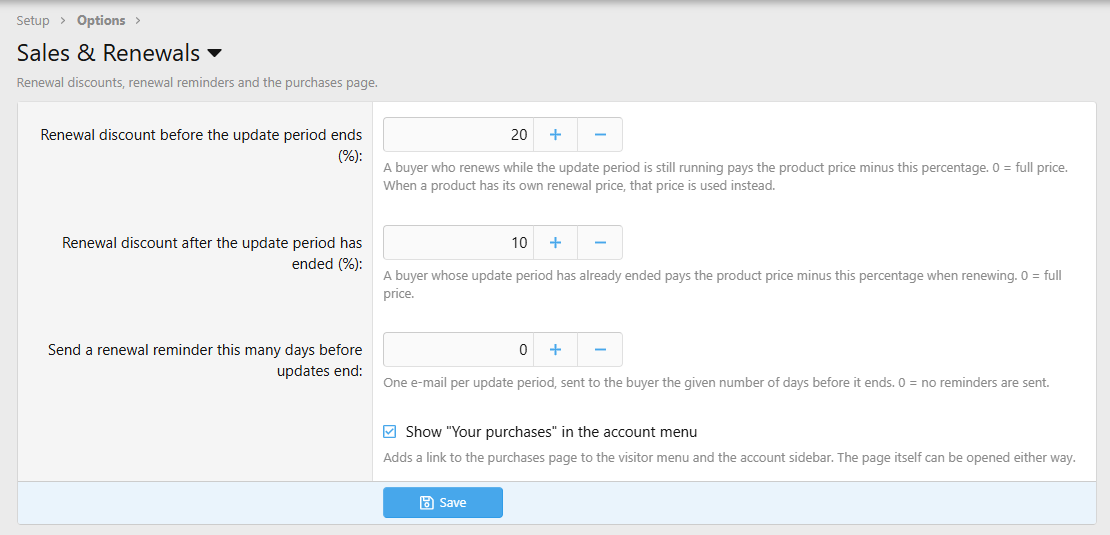This screenshot has height=535, width=1110.
Task: Decrease the before-period-ends renewal discount with minus
Action: [600, 134]
